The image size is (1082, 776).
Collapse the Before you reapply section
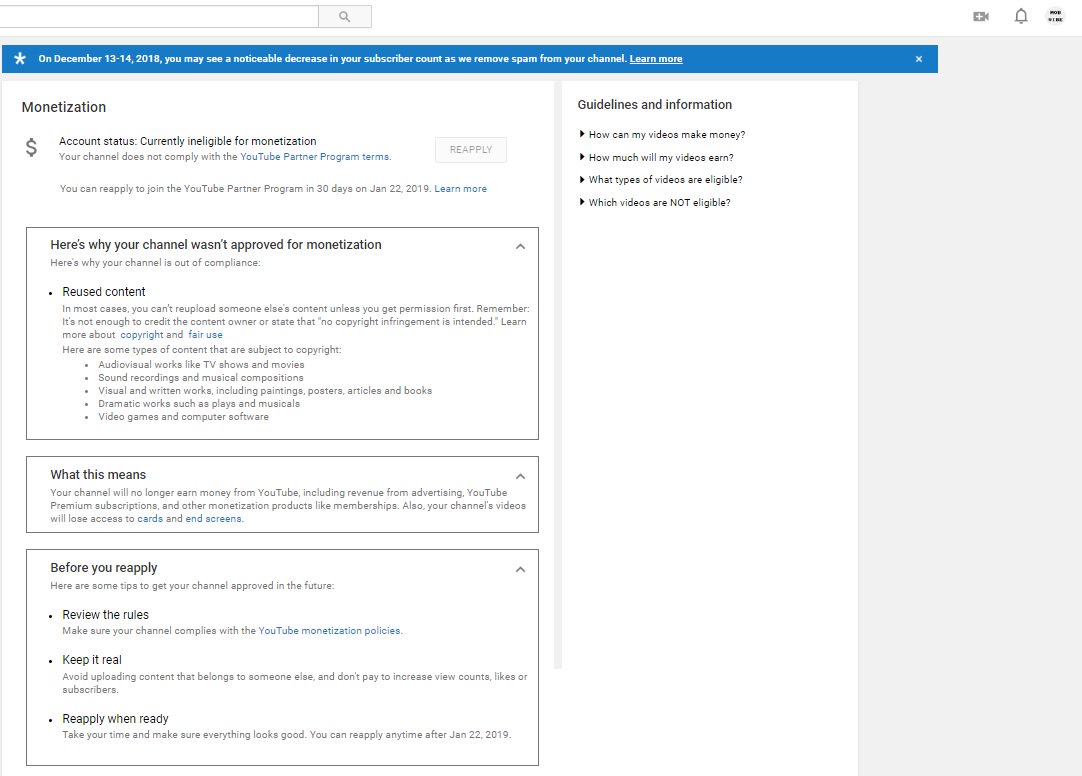(x=520, y=570)
